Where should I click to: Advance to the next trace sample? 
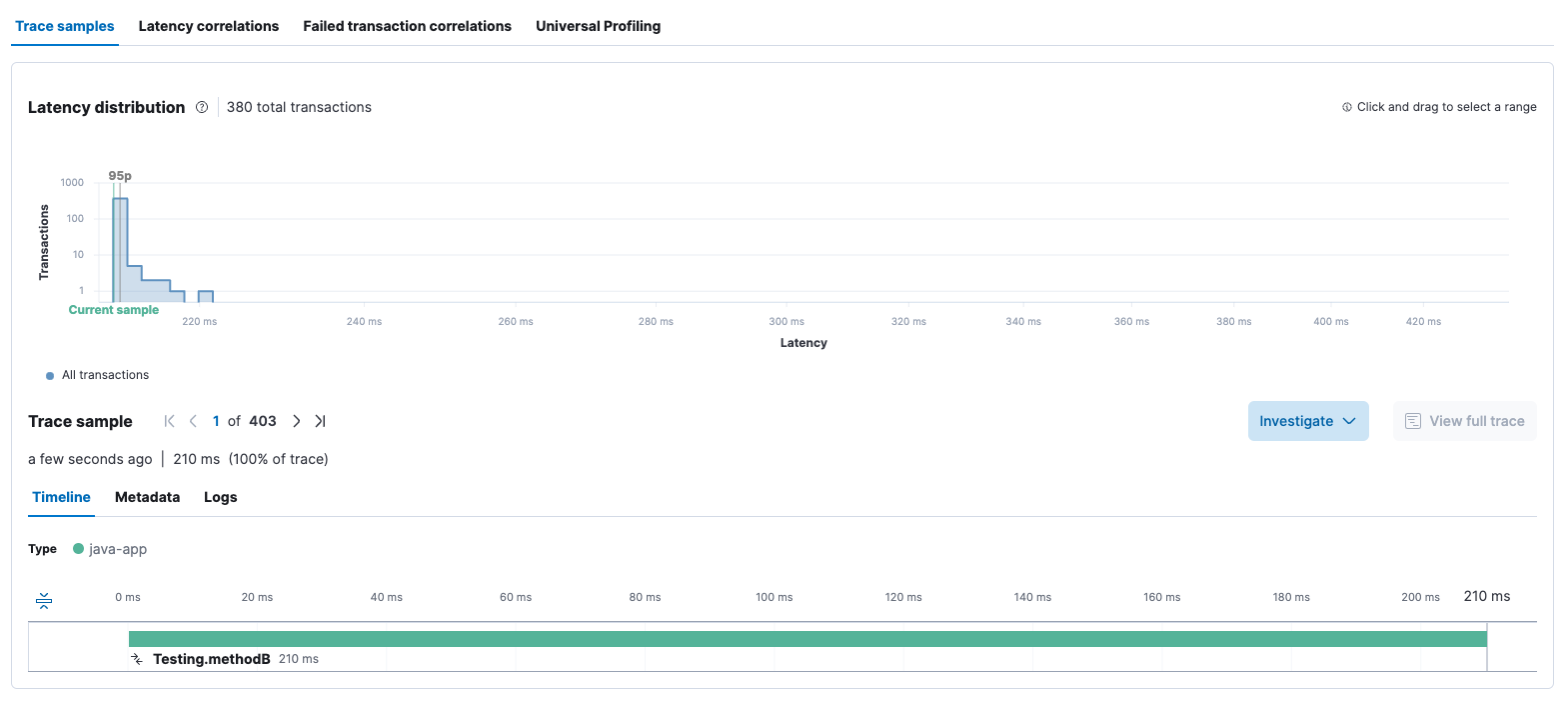point(296,421)
